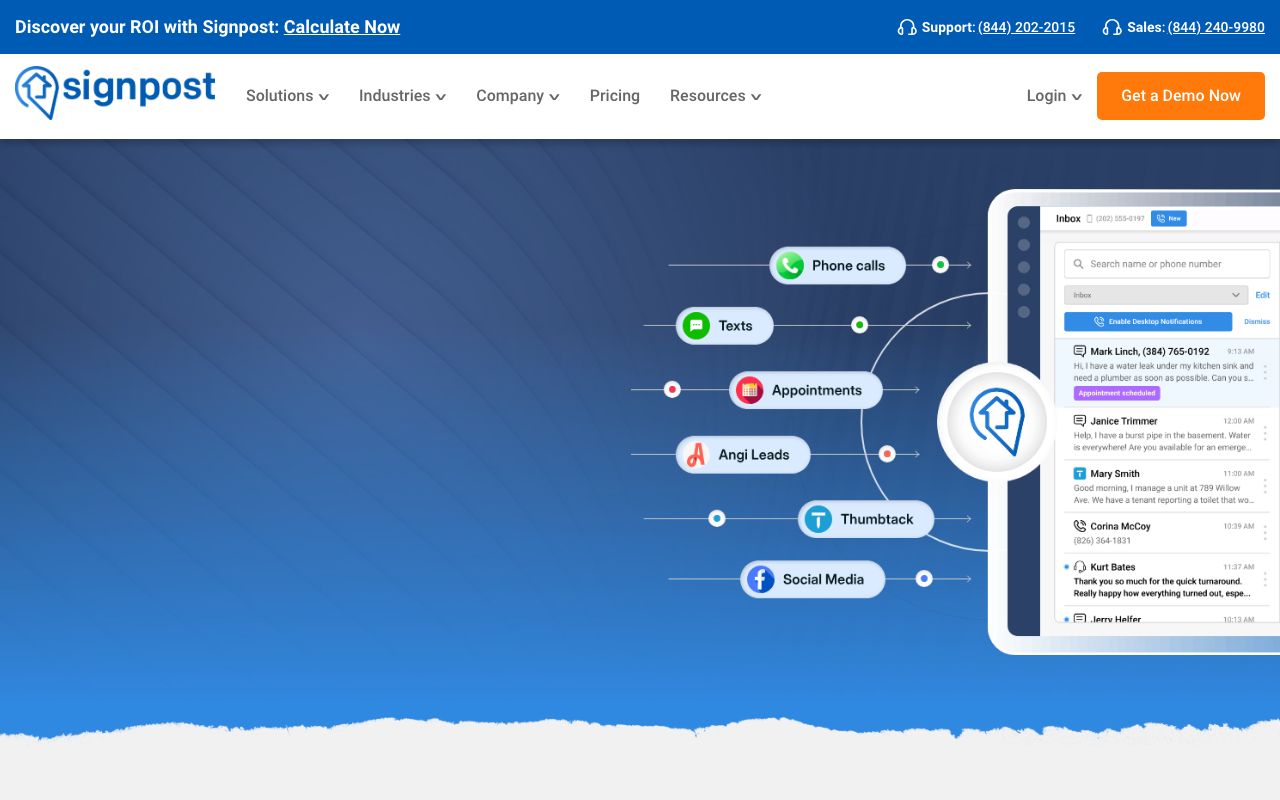The width and height of the screenshot is (1280, 800).
Task: Click the Signpost logo
Action: (x=115, y=92)
